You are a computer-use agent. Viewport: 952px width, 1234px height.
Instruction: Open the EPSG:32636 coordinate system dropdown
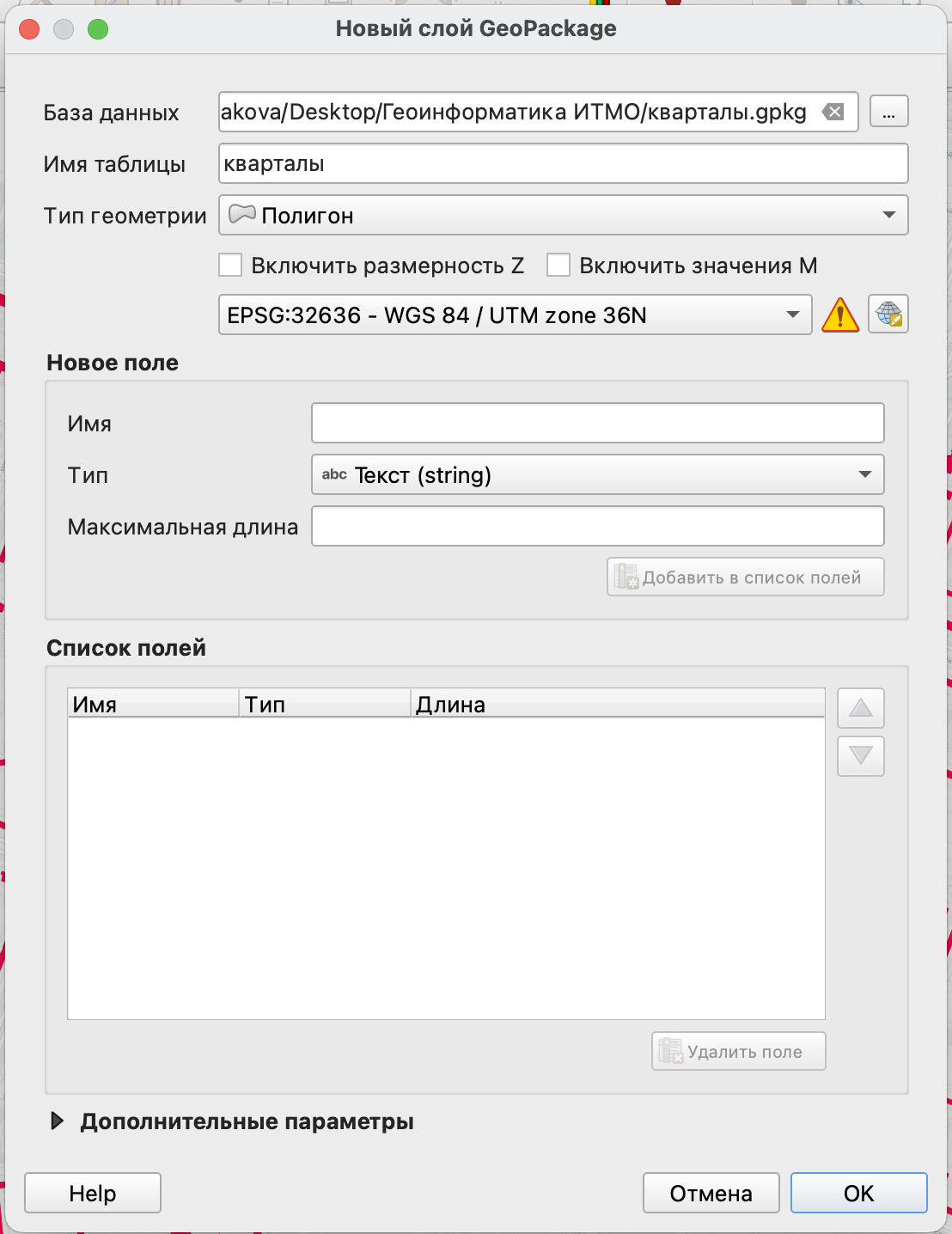(x=515, y=315)
